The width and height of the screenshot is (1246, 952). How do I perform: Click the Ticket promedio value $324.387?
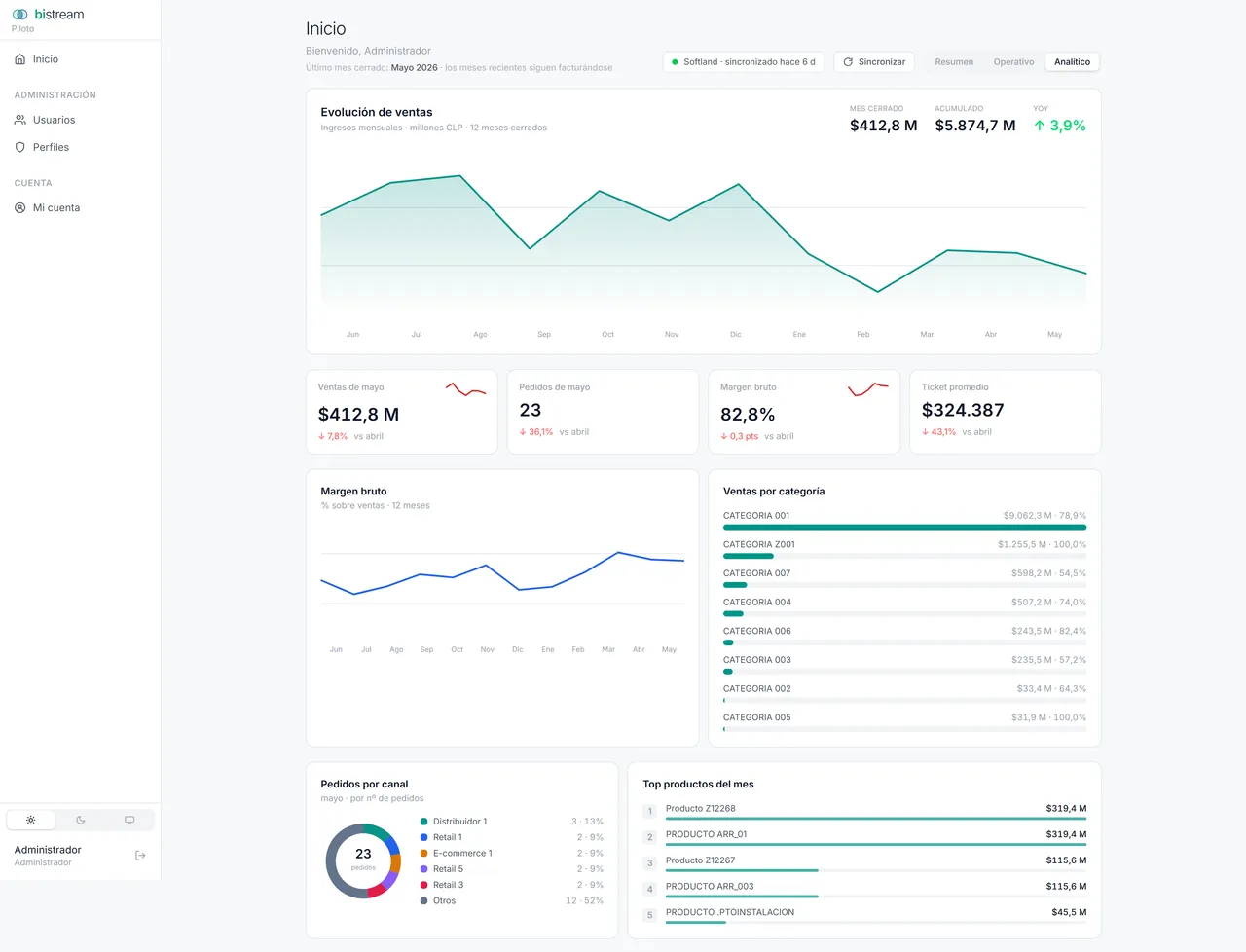[x=963, y=411]
